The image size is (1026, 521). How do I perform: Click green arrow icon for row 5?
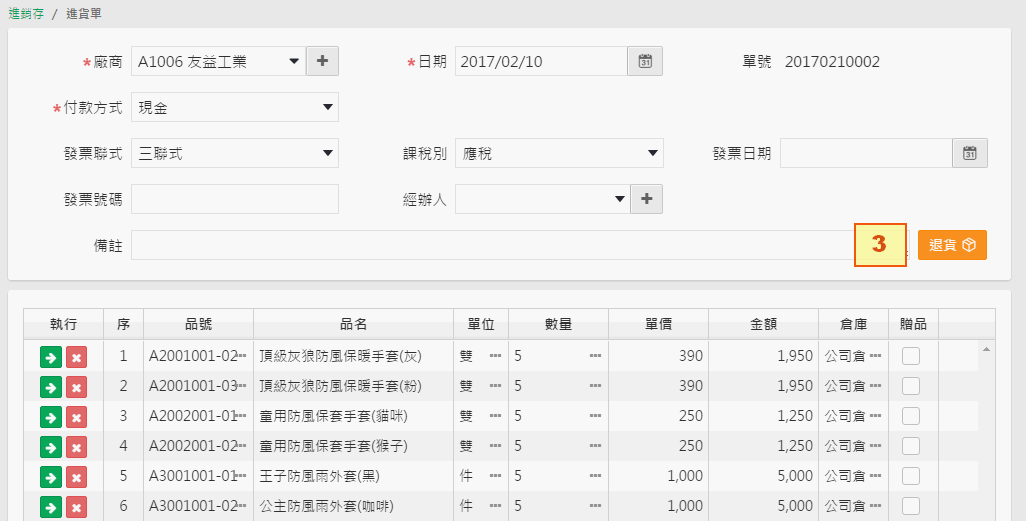coord(50,477)
